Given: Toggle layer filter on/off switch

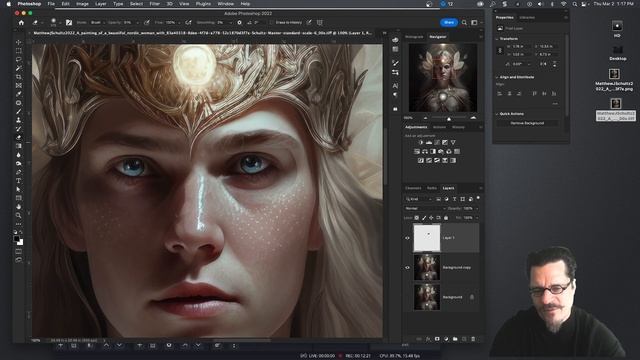Looking at the screenshot, I should pos(478,198).
